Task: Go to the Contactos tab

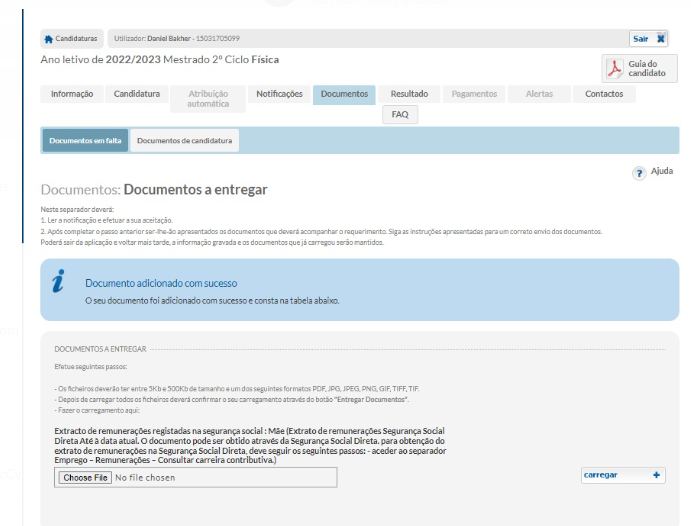Action: coord(604,94)
